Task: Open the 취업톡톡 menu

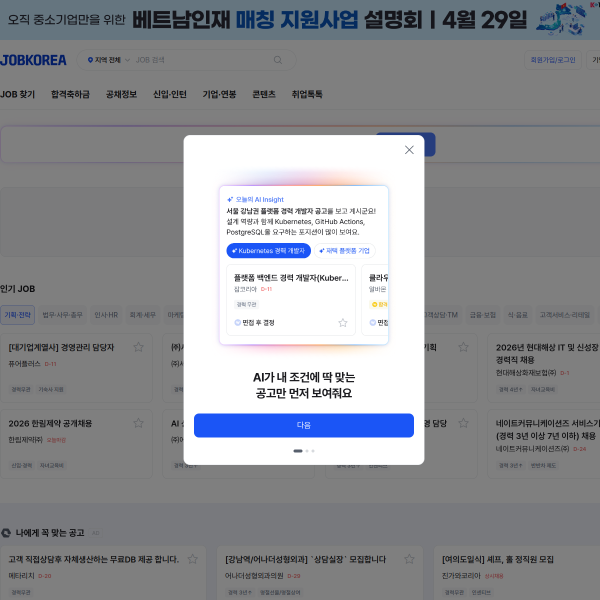Action: tap(307, 94)
